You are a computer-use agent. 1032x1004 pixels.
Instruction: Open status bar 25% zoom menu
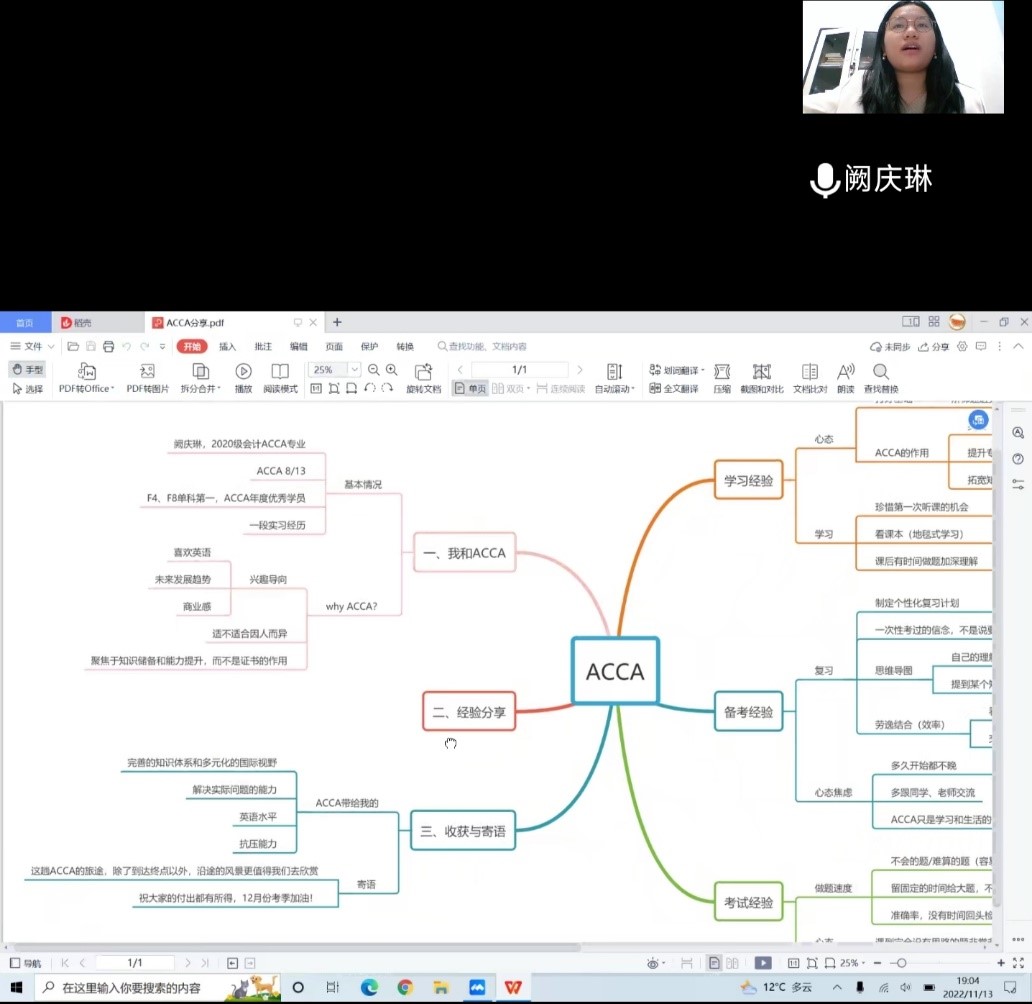tap(852, 963)
